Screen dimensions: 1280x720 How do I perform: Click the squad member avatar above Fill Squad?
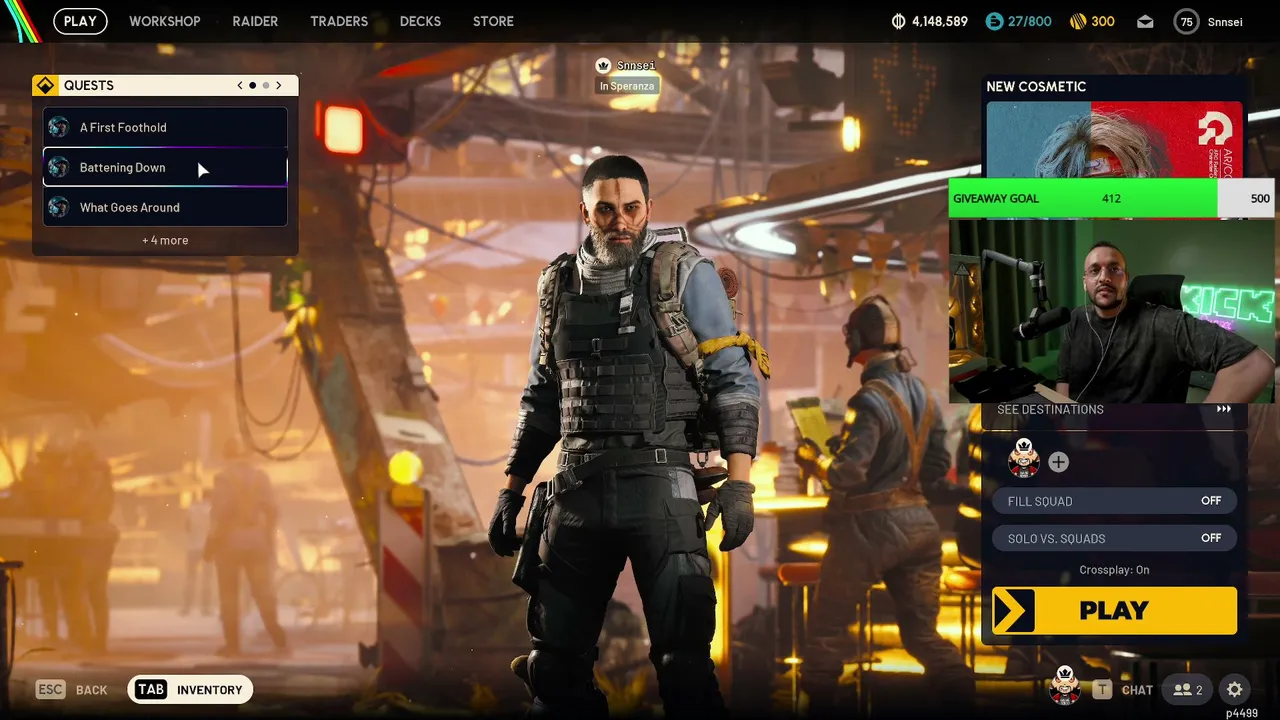pyautogui.click(x=1024, y=460)
